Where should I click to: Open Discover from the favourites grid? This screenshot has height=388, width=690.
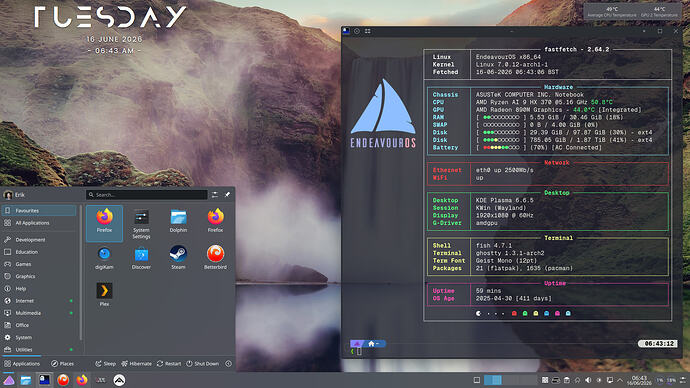click(141, 258)
